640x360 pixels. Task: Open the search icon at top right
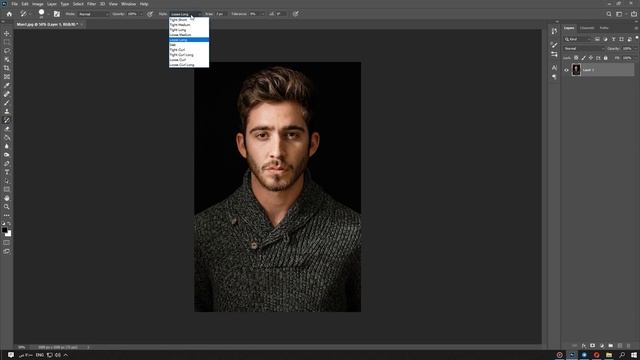pos(609,14)
